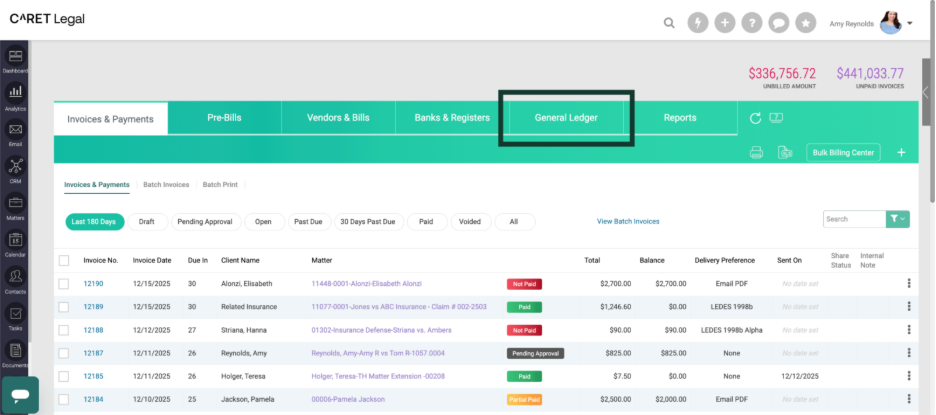The width and height of the screenshot is (936, 415).
Task: Switch to the Reports tab
Action: (681, 118)
